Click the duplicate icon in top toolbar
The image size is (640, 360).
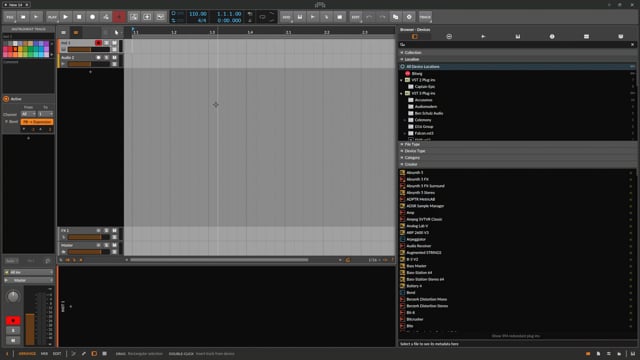pos(396,17)
